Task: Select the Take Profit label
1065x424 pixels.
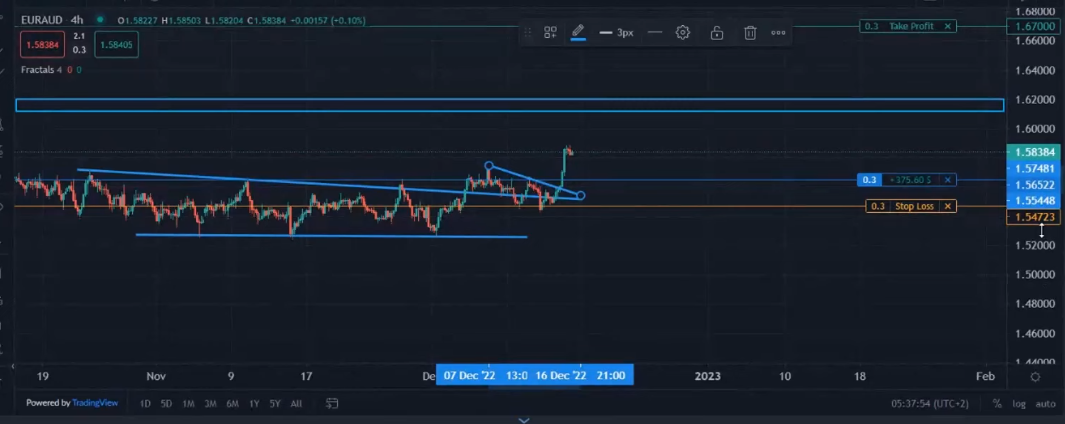Action: coord(911,26)
